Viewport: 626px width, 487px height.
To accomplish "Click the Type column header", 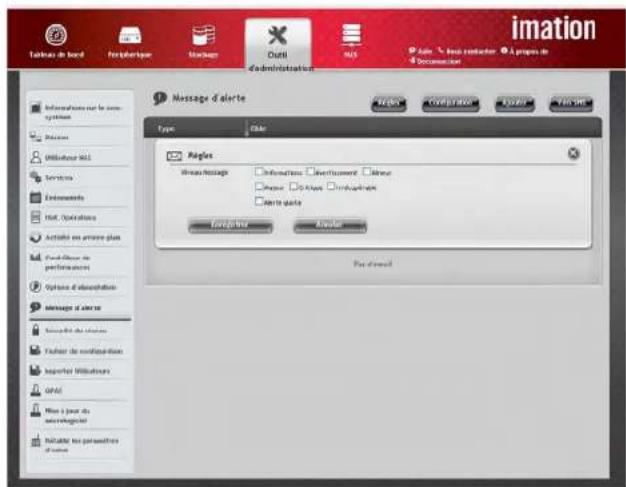I will coord(166,129).
